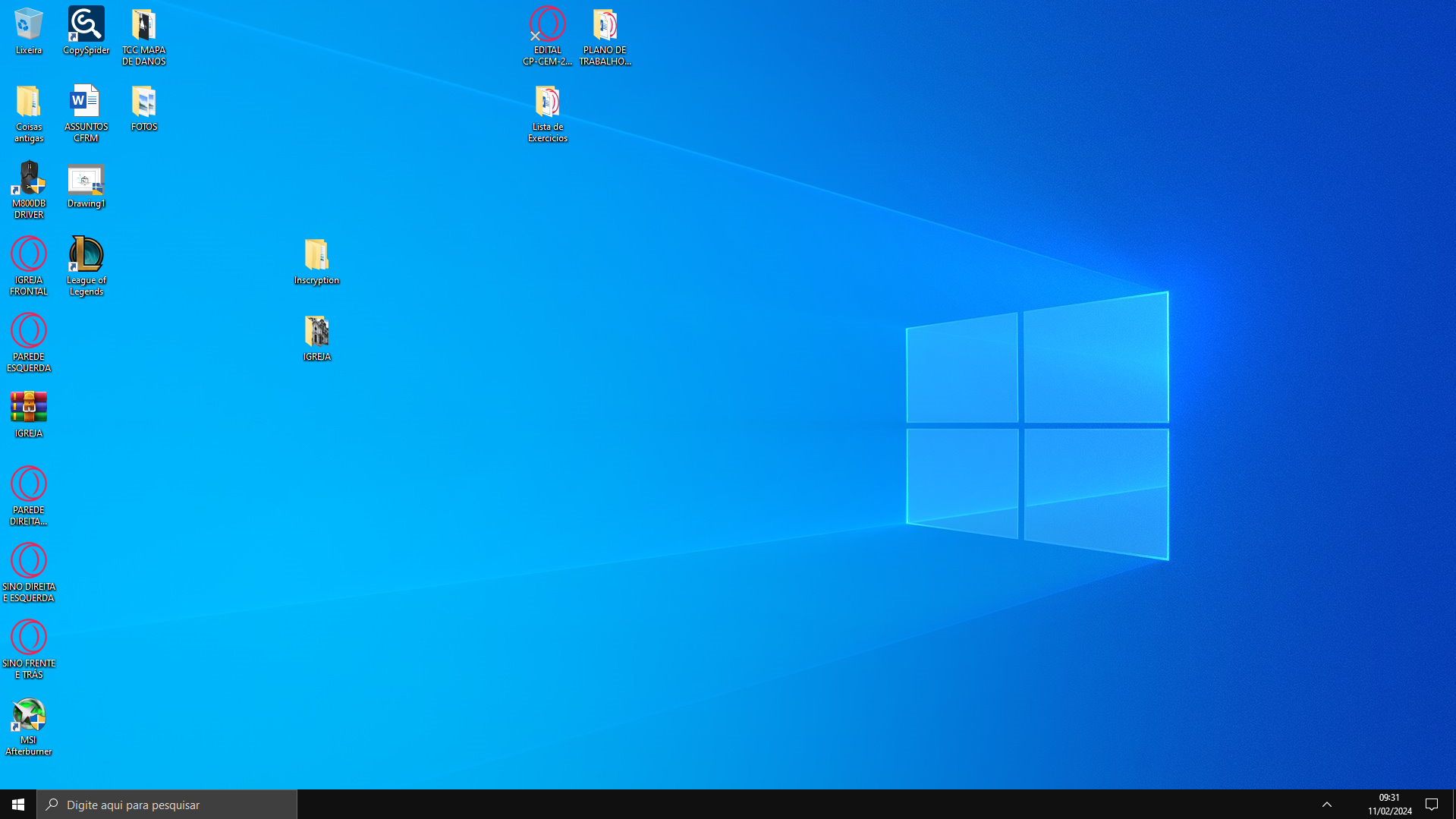Click the taskbar search box
This screenshot has width=1456, height=819.
167,804
